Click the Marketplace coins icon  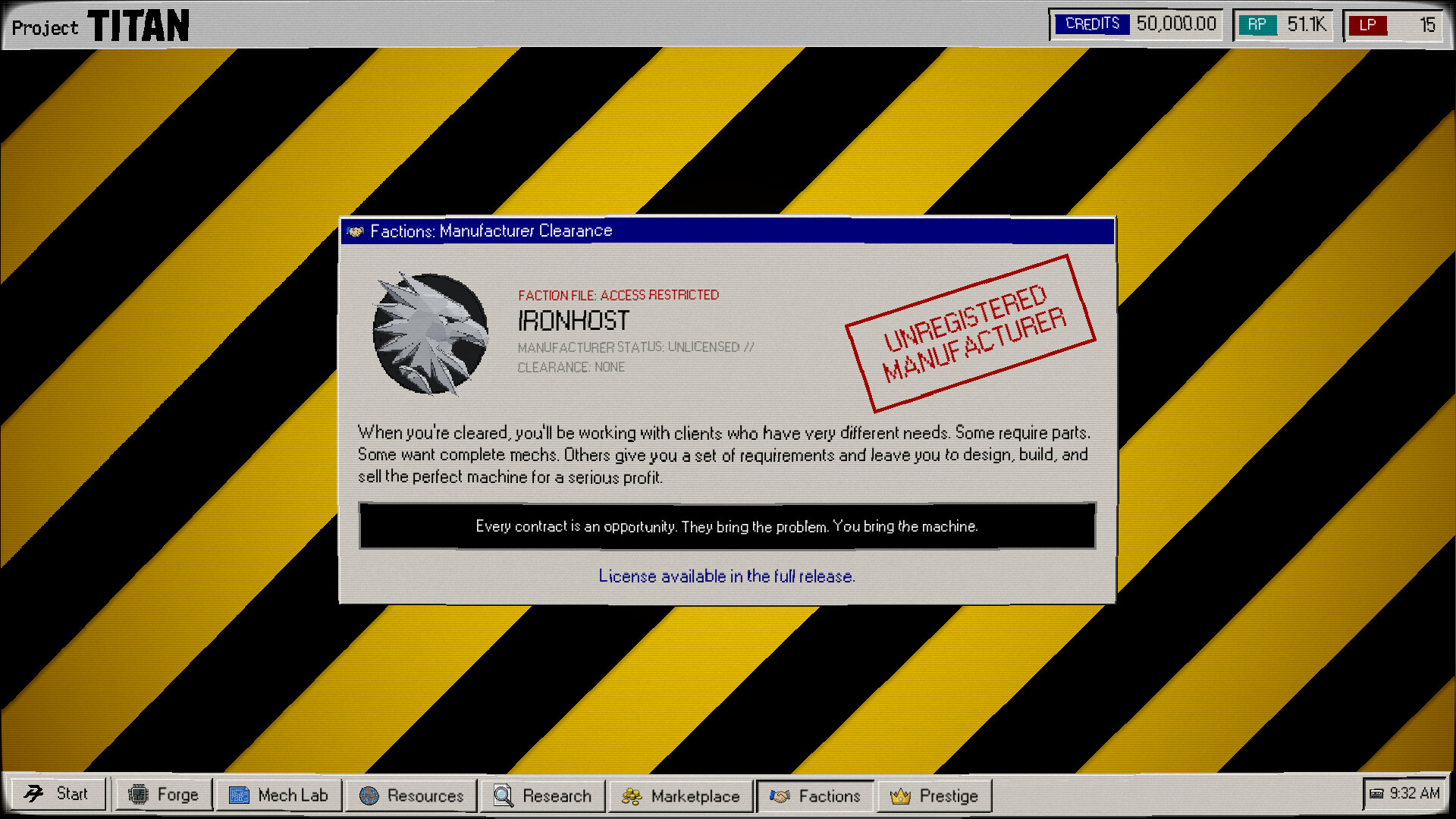pos(632,796)
